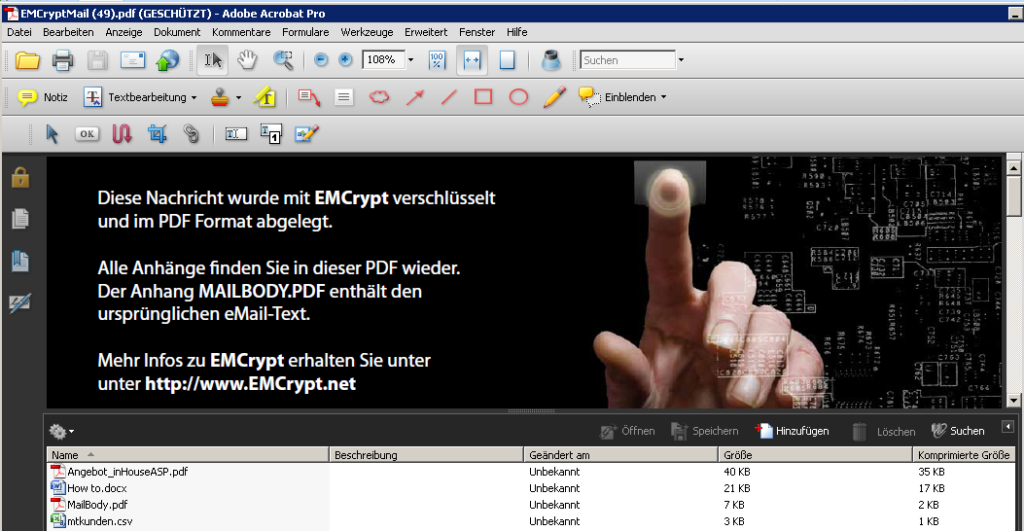
Task: Select the Link tool
Action: coord(191,134)
